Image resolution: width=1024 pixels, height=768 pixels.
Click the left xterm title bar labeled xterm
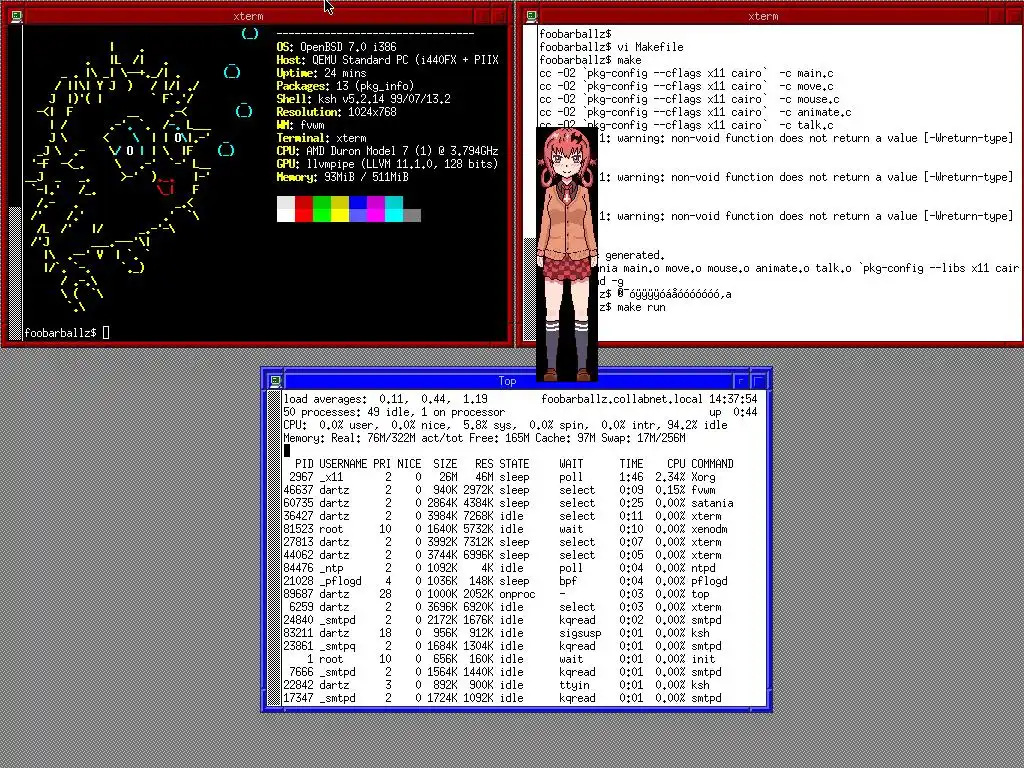[248, 16]
